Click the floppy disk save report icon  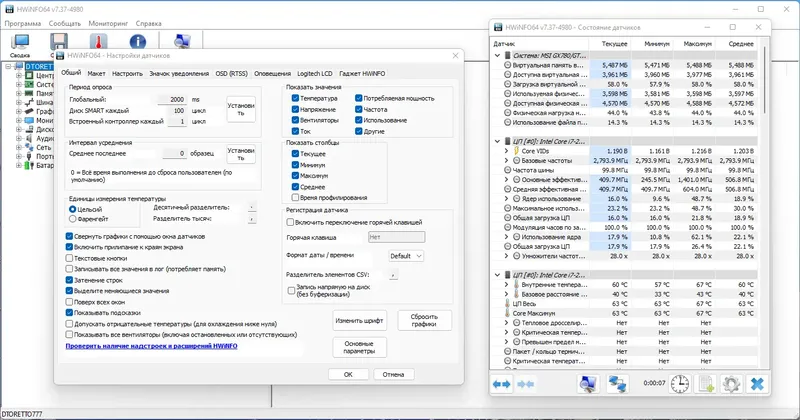point(59,41)
